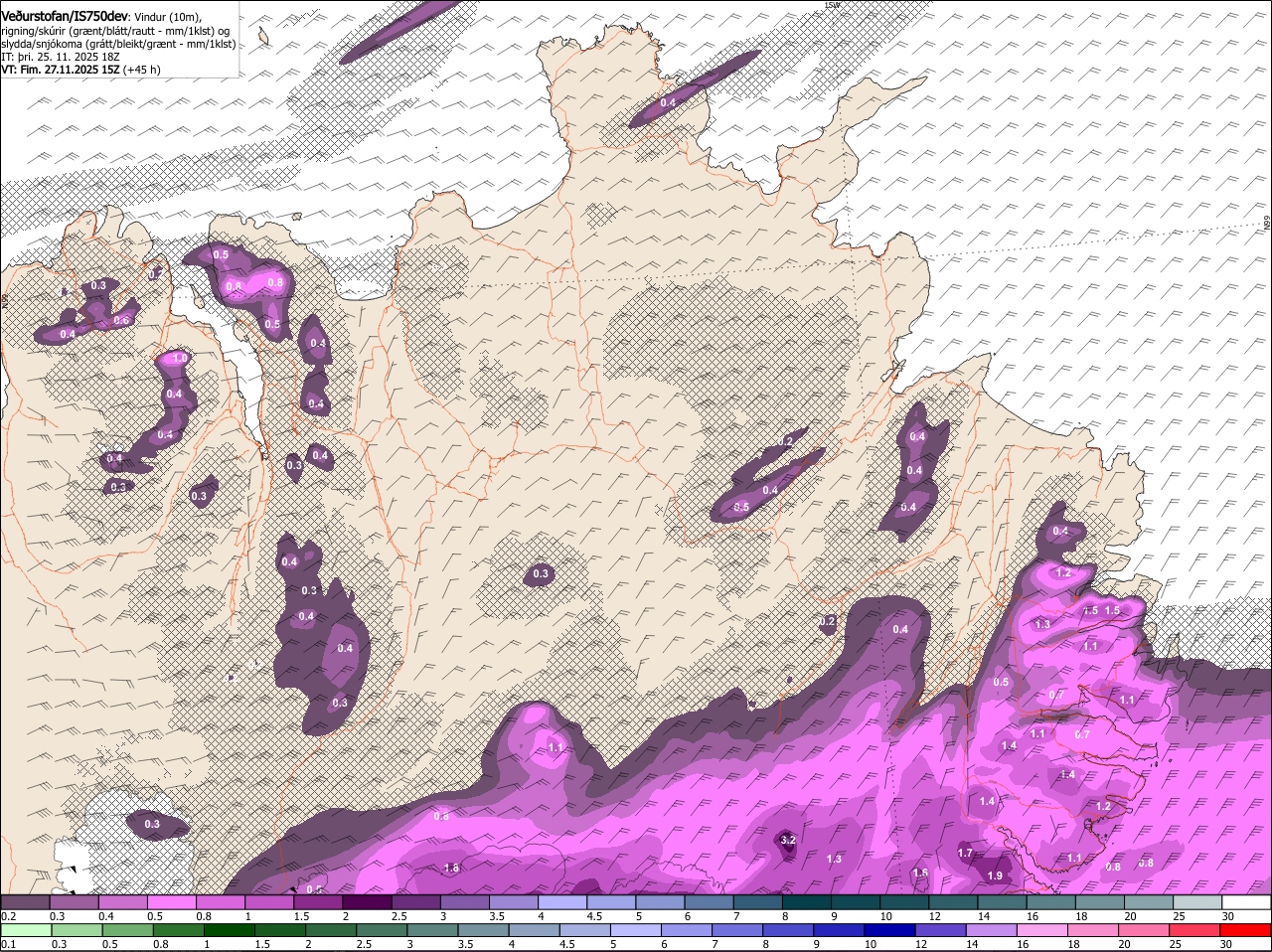This screenshot has width=1272, height=952.
Task: Click the 4.5 label on the green-blue rain scale
Action: point(566,945)
